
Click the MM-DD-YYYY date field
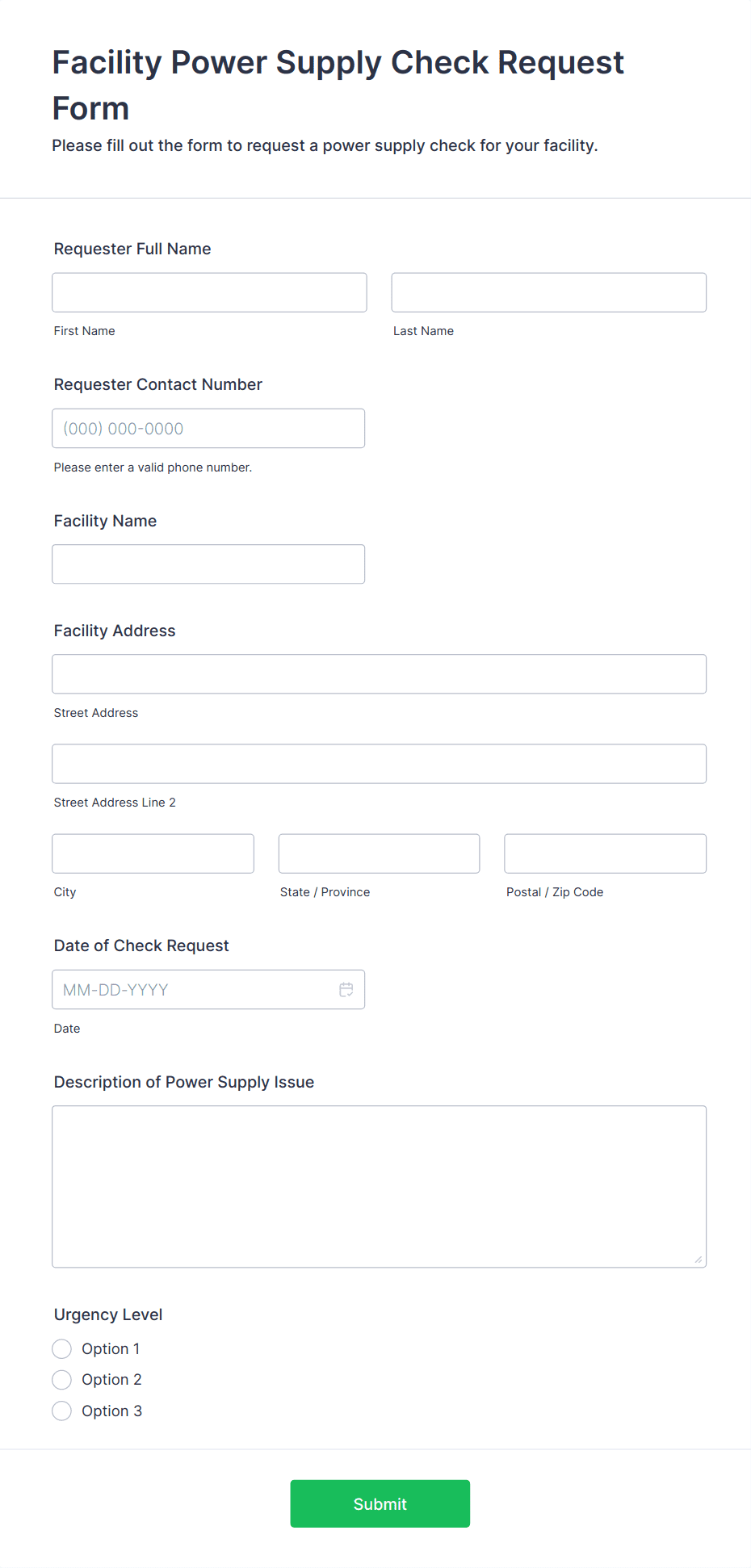click(194, 990)
